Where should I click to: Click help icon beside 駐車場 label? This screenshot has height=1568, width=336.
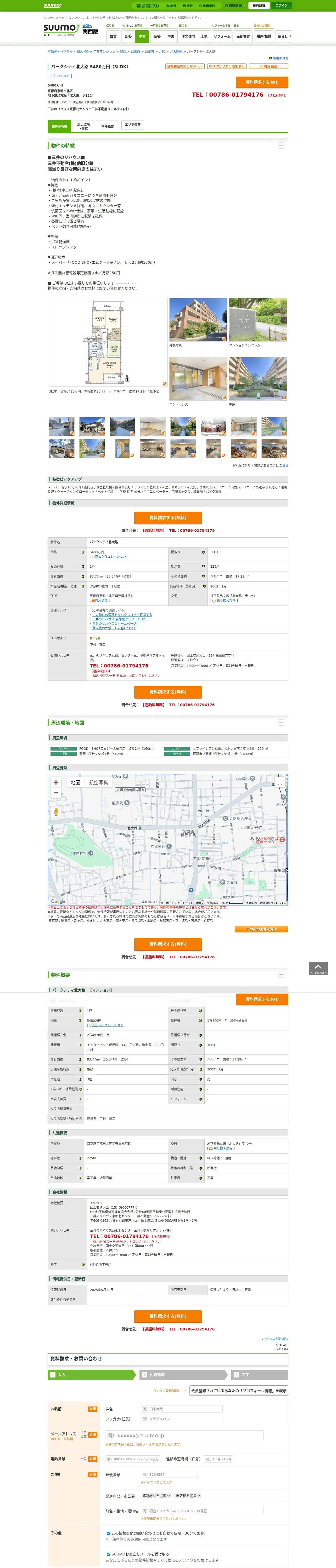click(x=201, y=1178)
